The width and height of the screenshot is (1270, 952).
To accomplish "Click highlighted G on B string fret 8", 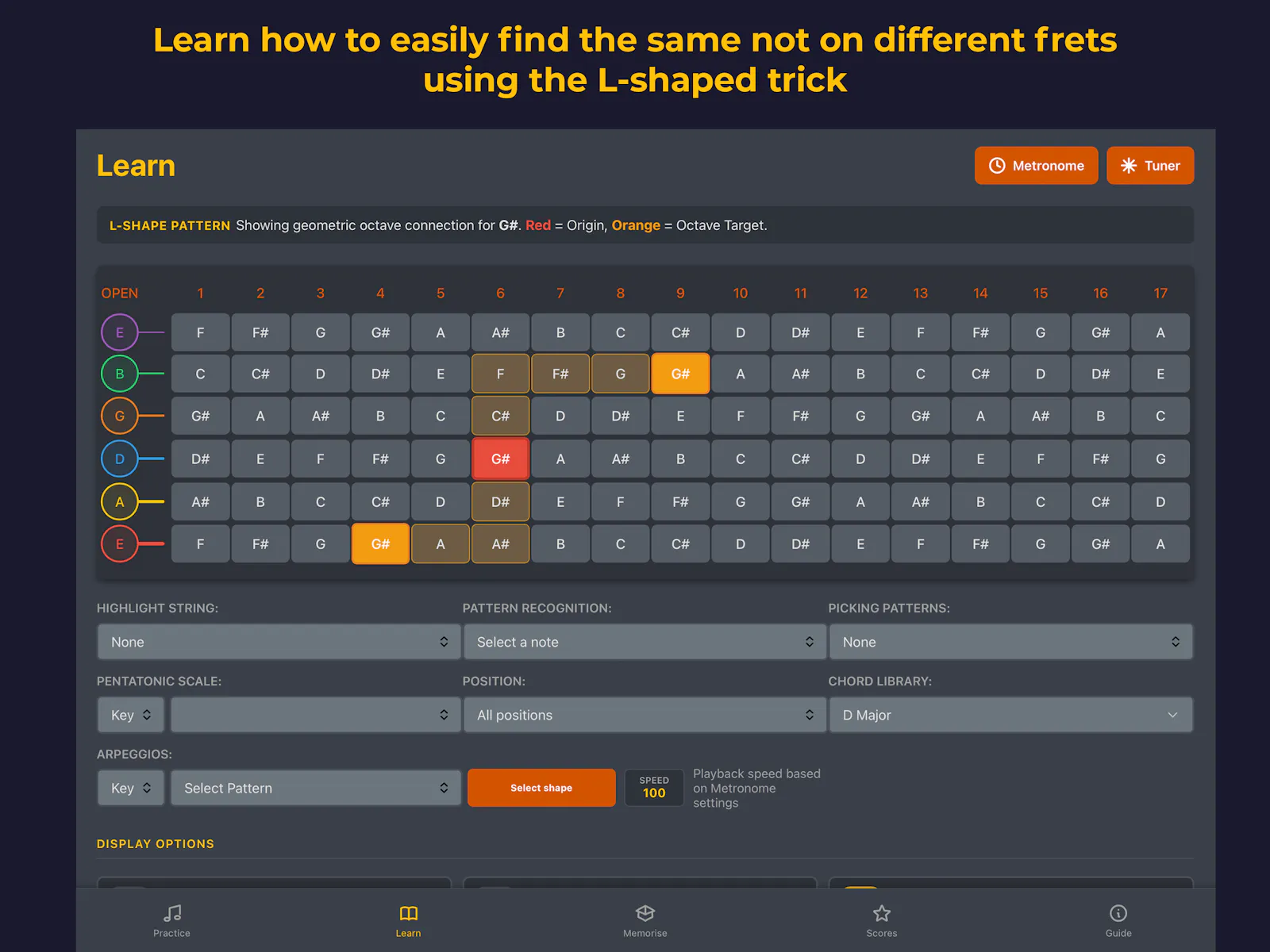I will (x=621, y=374).
